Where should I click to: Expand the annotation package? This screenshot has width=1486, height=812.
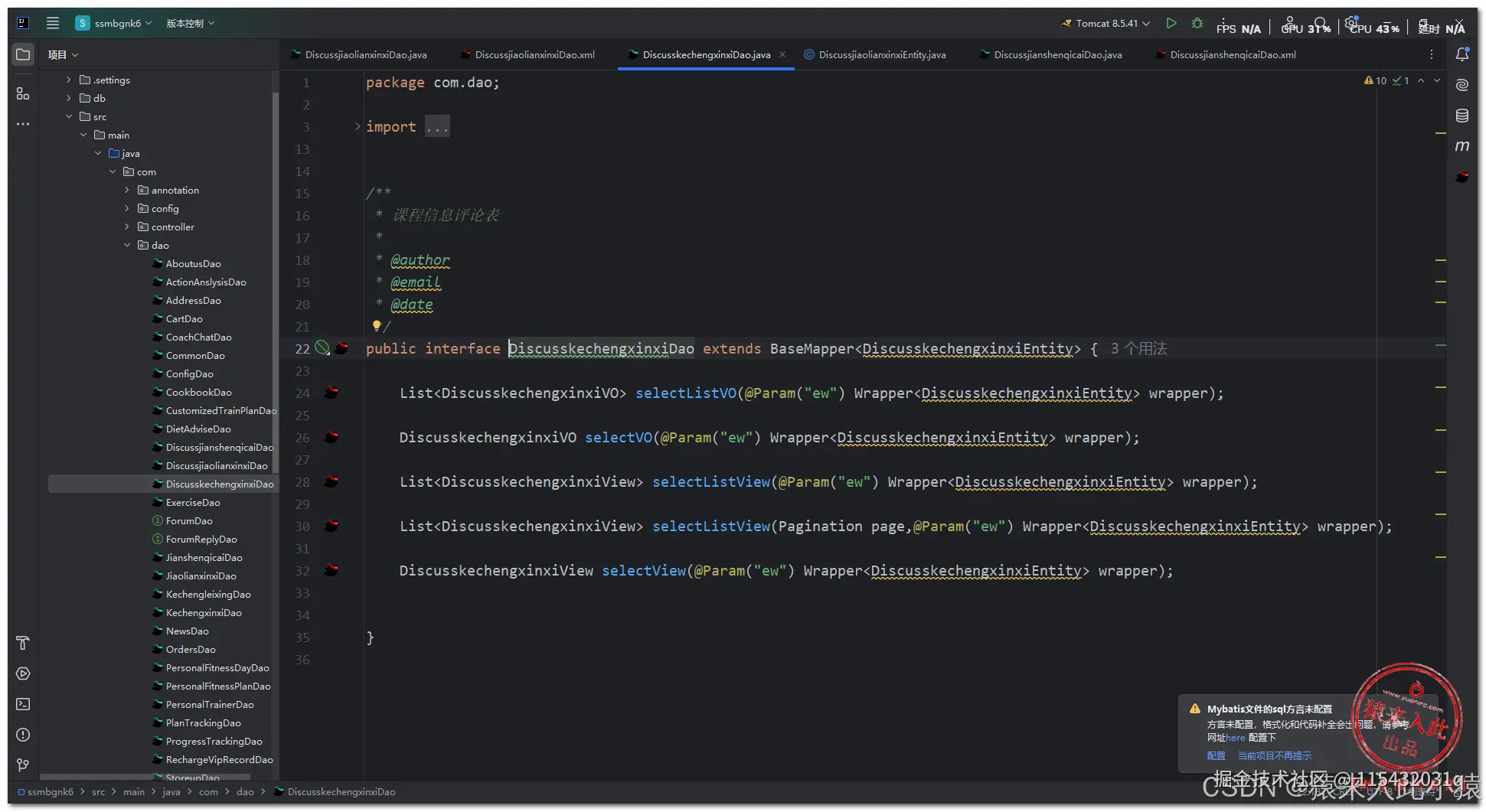127,190
